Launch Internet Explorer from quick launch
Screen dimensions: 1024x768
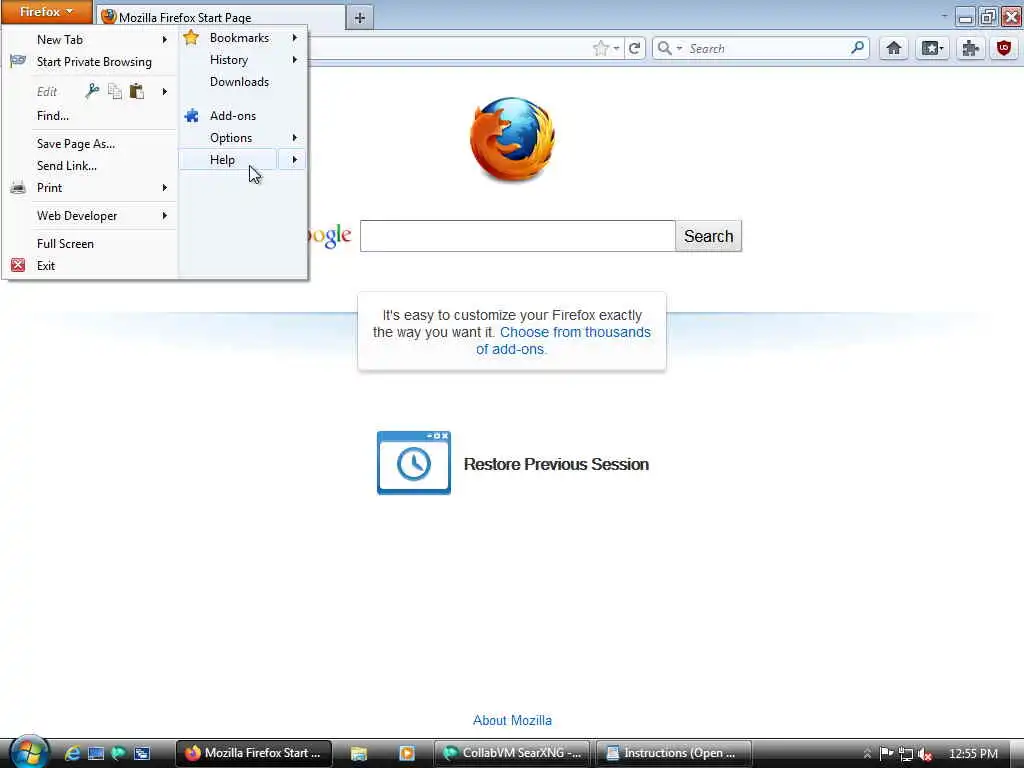[72, 753]
